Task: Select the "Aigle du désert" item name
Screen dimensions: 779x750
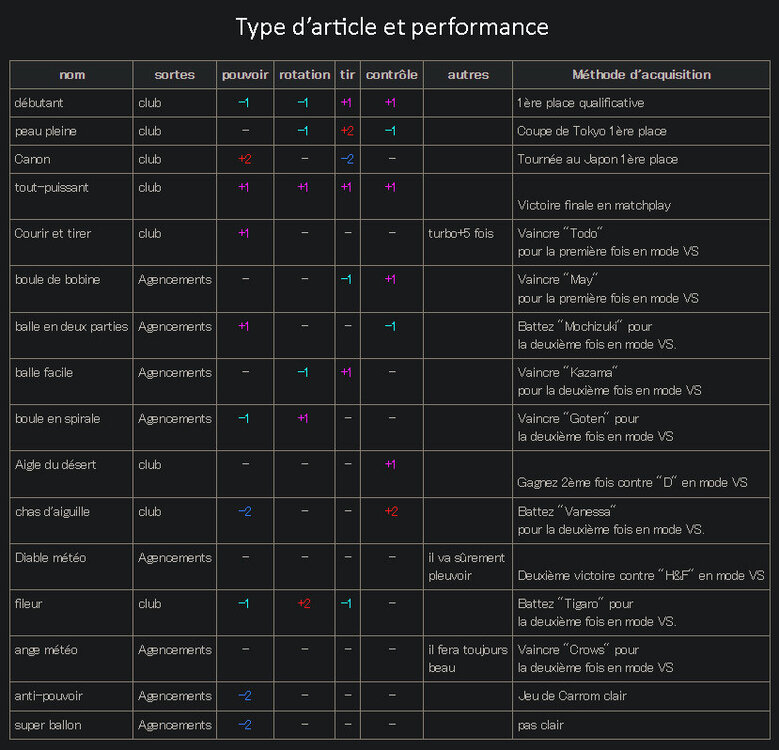Action: 55,465
